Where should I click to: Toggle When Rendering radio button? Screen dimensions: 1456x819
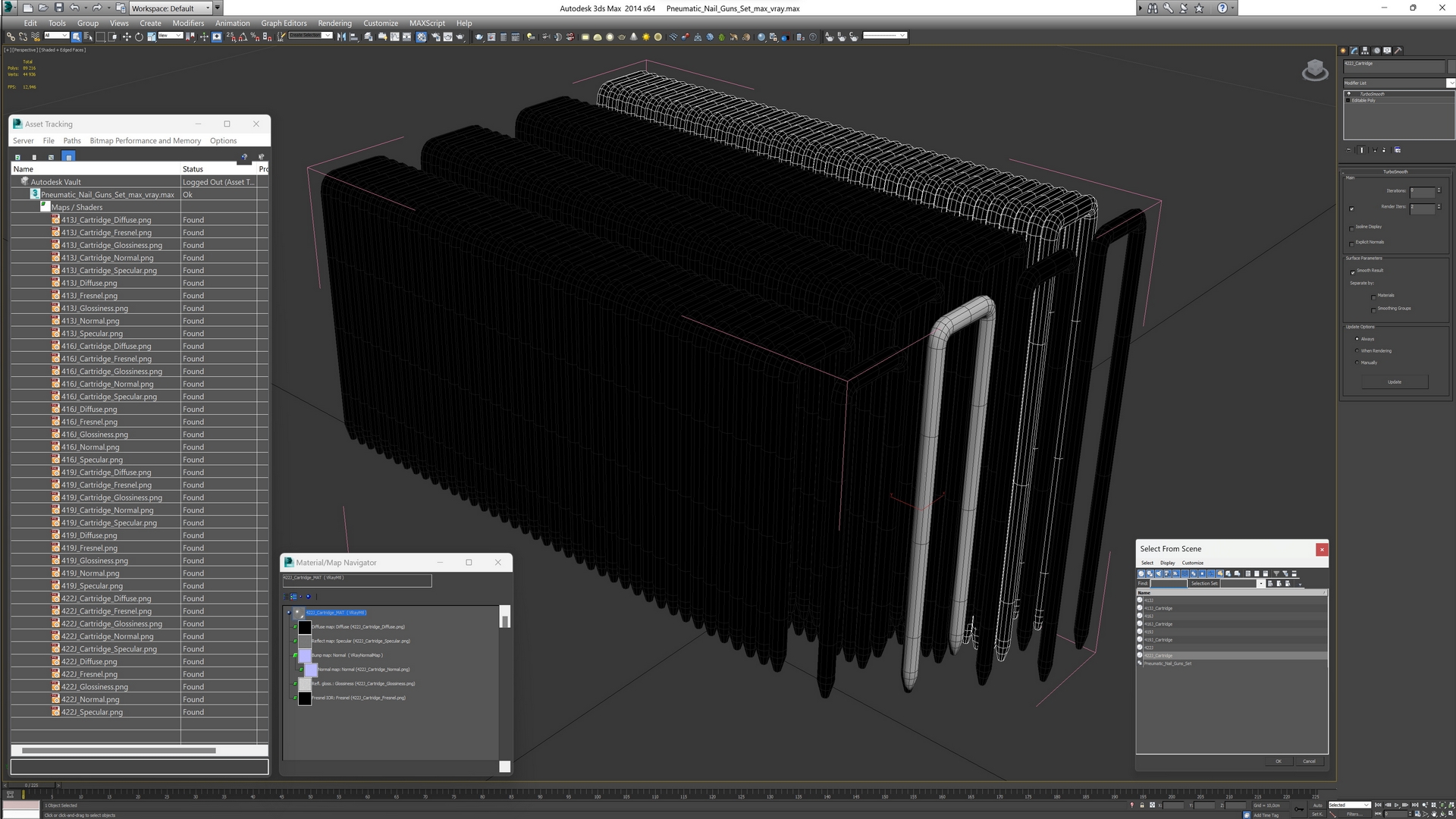tap(1357, 351)
